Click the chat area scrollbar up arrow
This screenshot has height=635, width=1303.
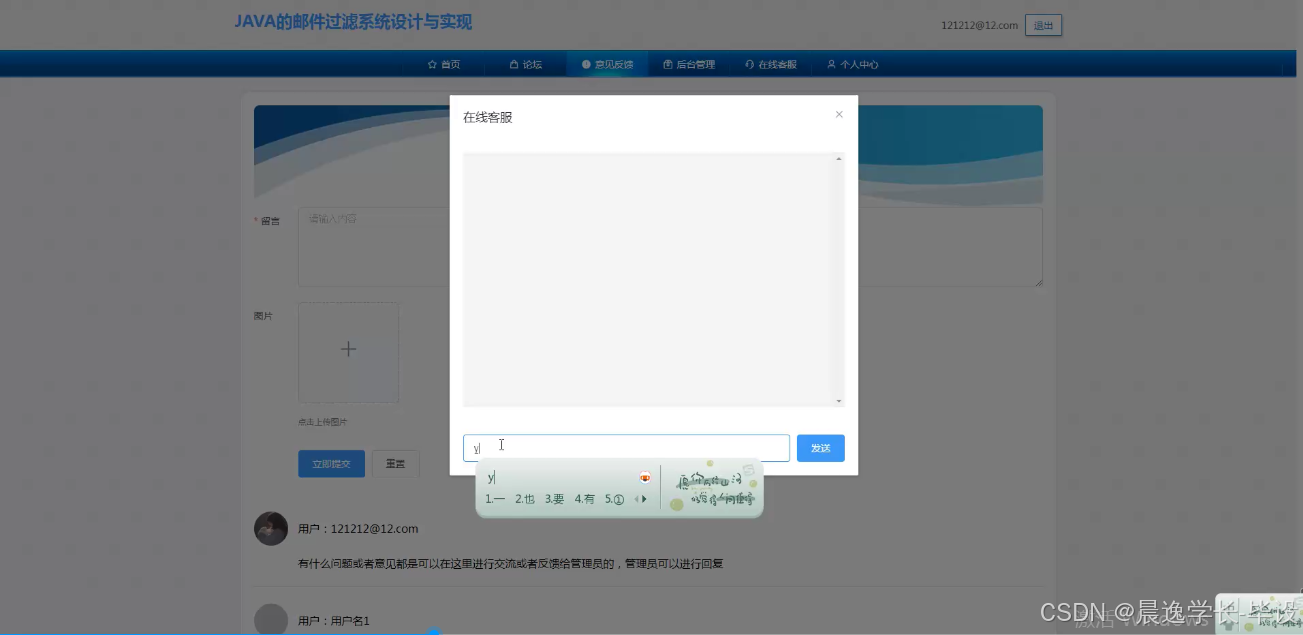tap(839, 158)
